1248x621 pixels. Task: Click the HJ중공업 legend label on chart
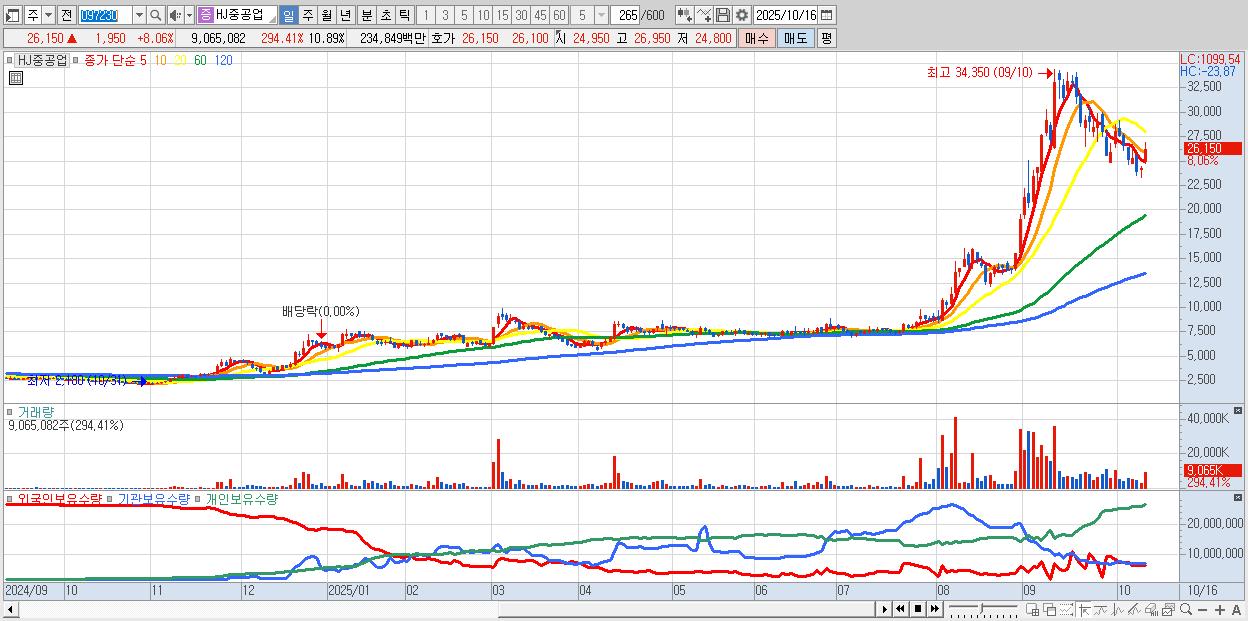coord(43,60)
